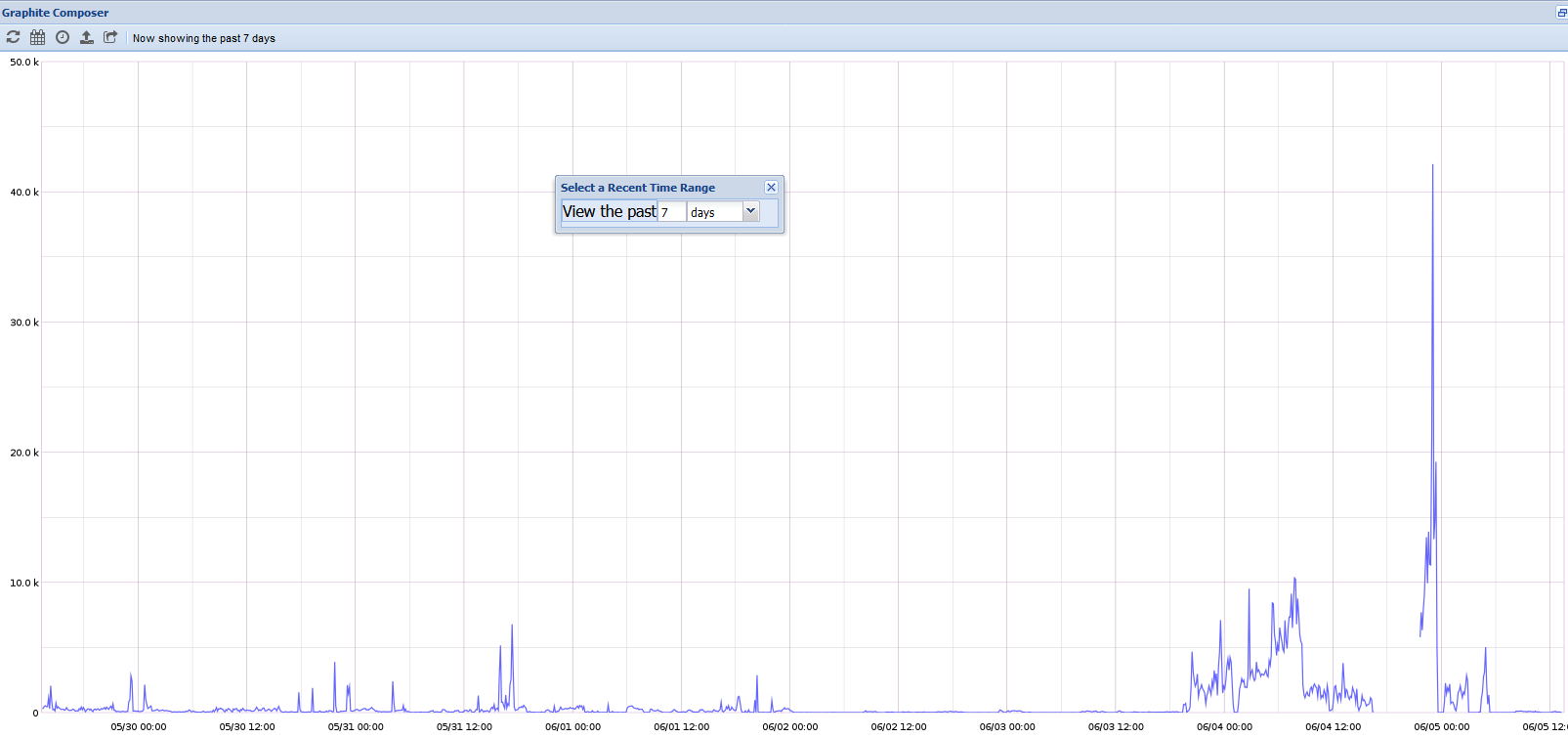Image resolution: width=1568 pixels, height=738 pixels.
Task: Click the Now showing the past 7 days text
Action: click(204, 38)
